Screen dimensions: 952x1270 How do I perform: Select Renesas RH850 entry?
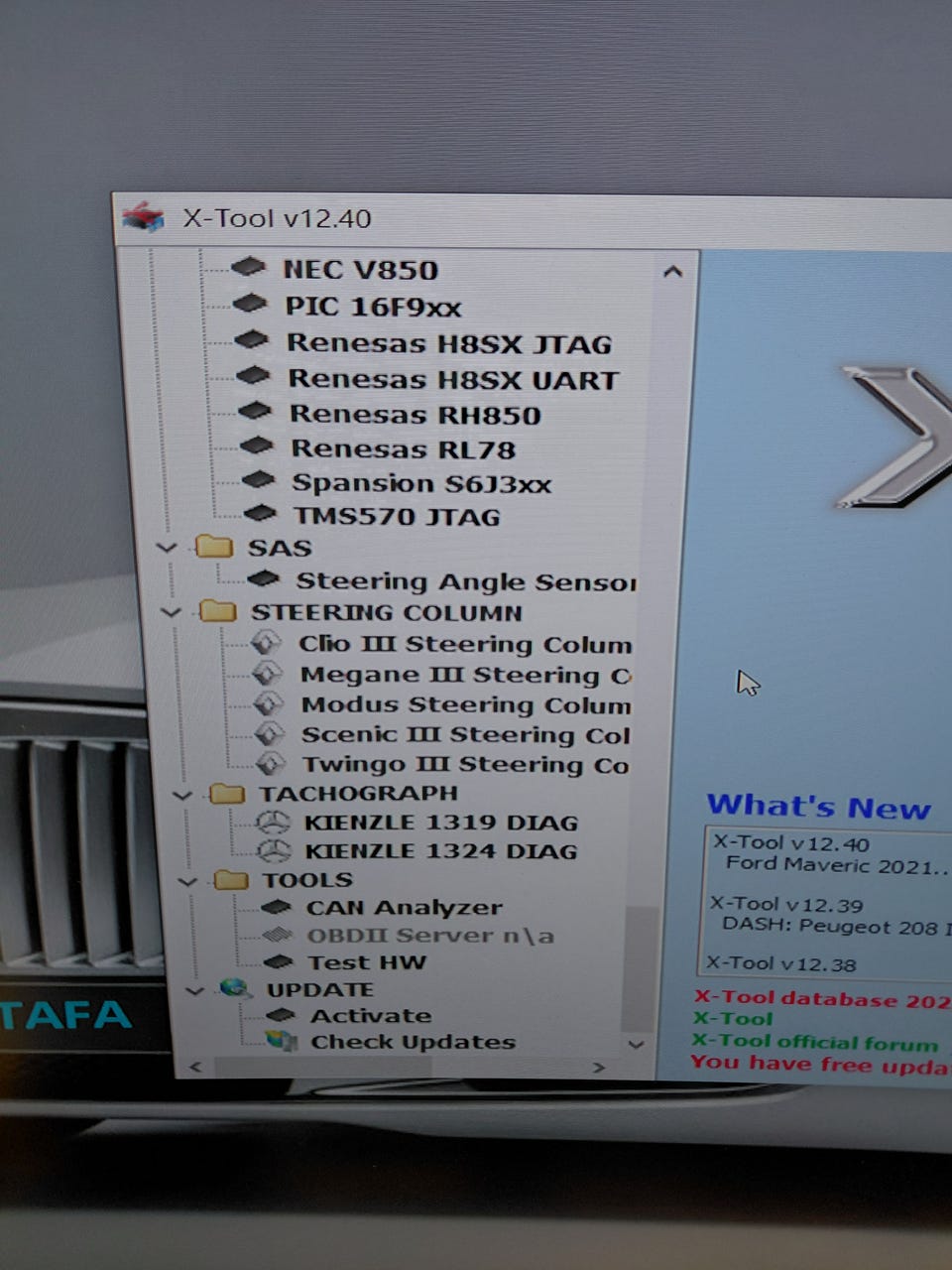click(416, 415)
